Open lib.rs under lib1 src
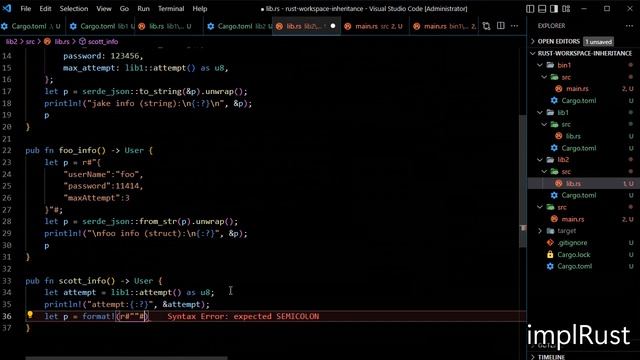 (x=573, y=136)
